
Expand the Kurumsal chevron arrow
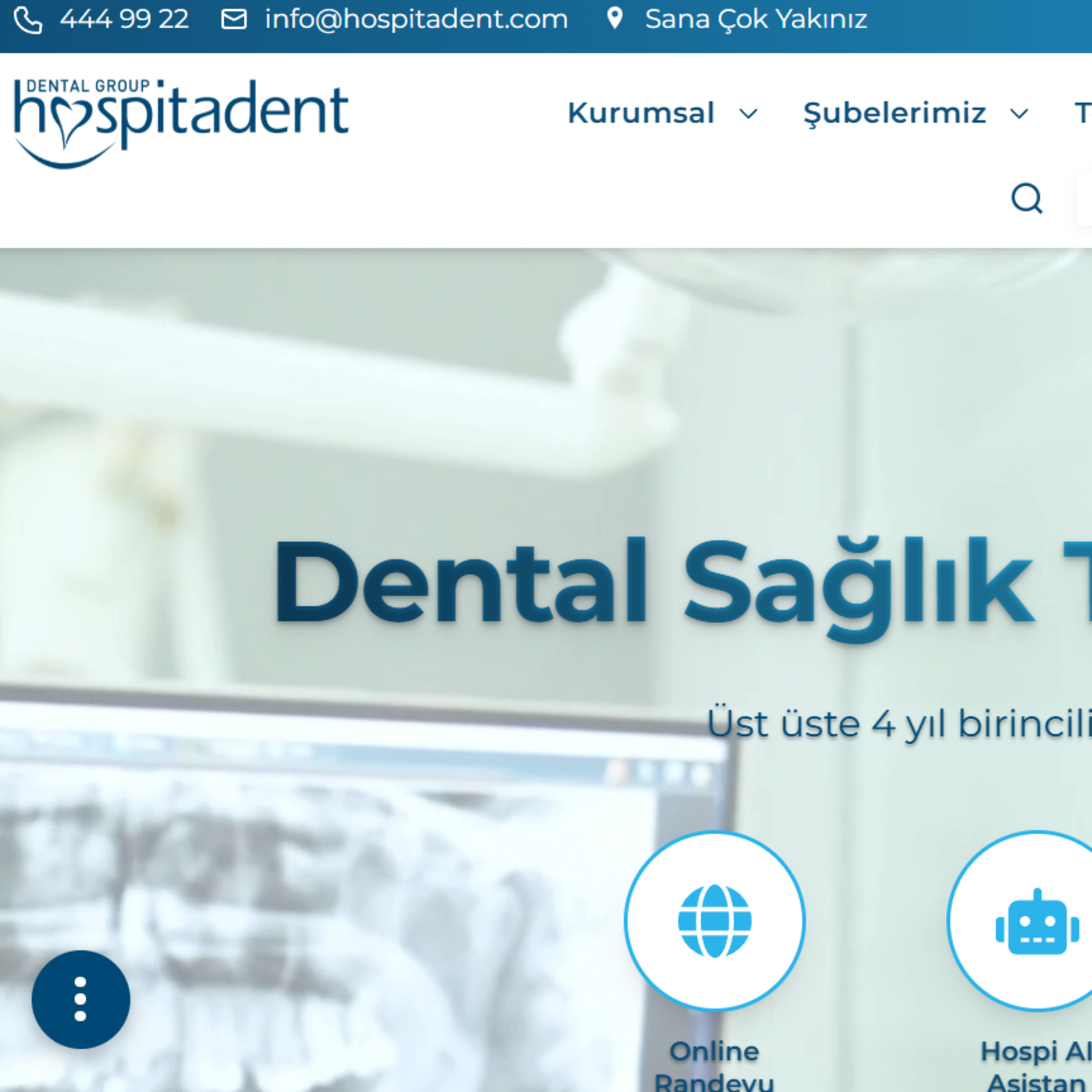coord(748,114)
